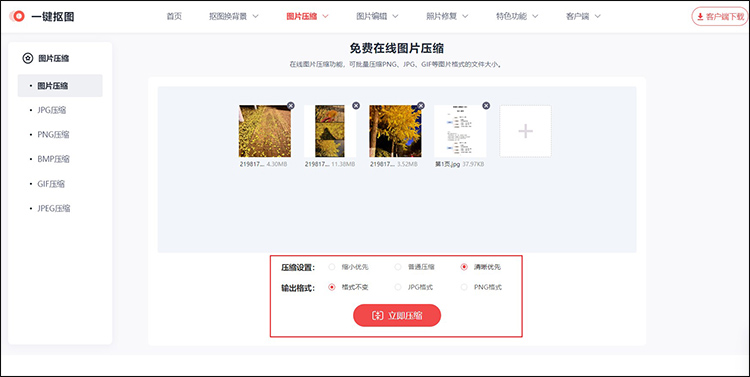
Task: Click thumbnail of yellow leaves on ground
Action: pos(265,131)
